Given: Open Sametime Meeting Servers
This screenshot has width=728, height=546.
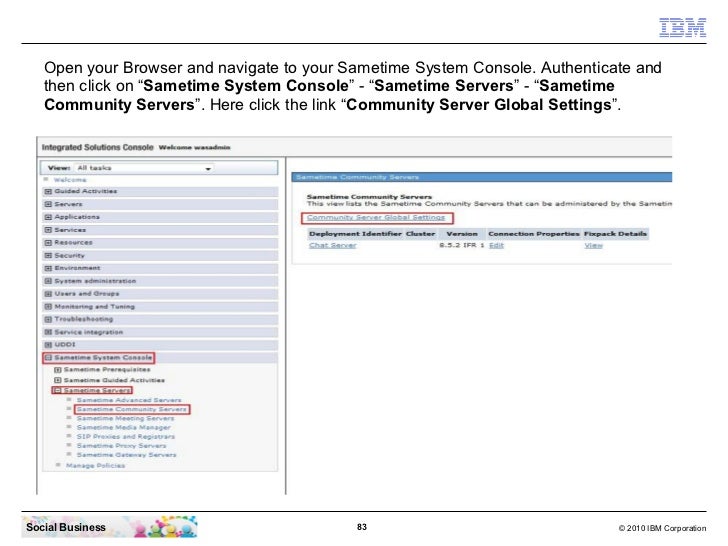Looking at the screenshot, I should pos(125,418).
